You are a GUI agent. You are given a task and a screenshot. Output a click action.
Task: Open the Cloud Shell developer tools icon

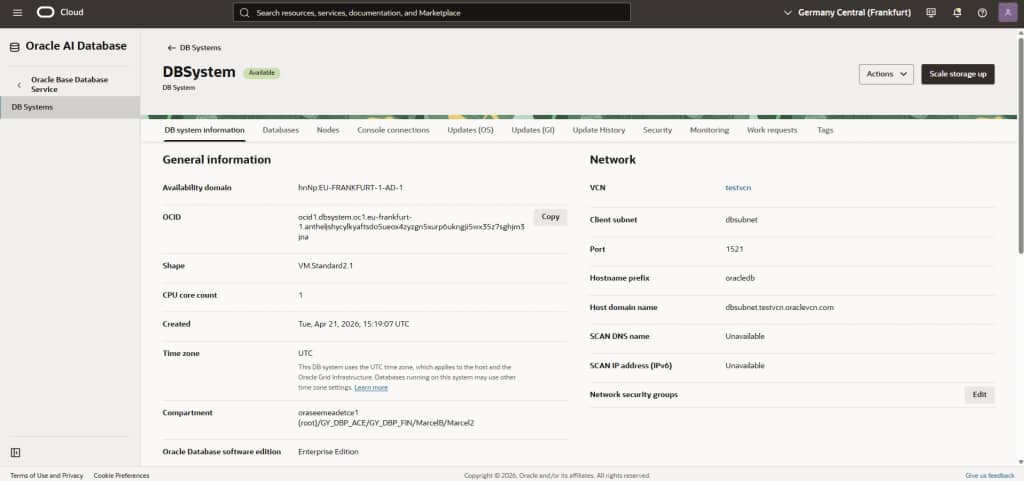(x=931, y=12)
